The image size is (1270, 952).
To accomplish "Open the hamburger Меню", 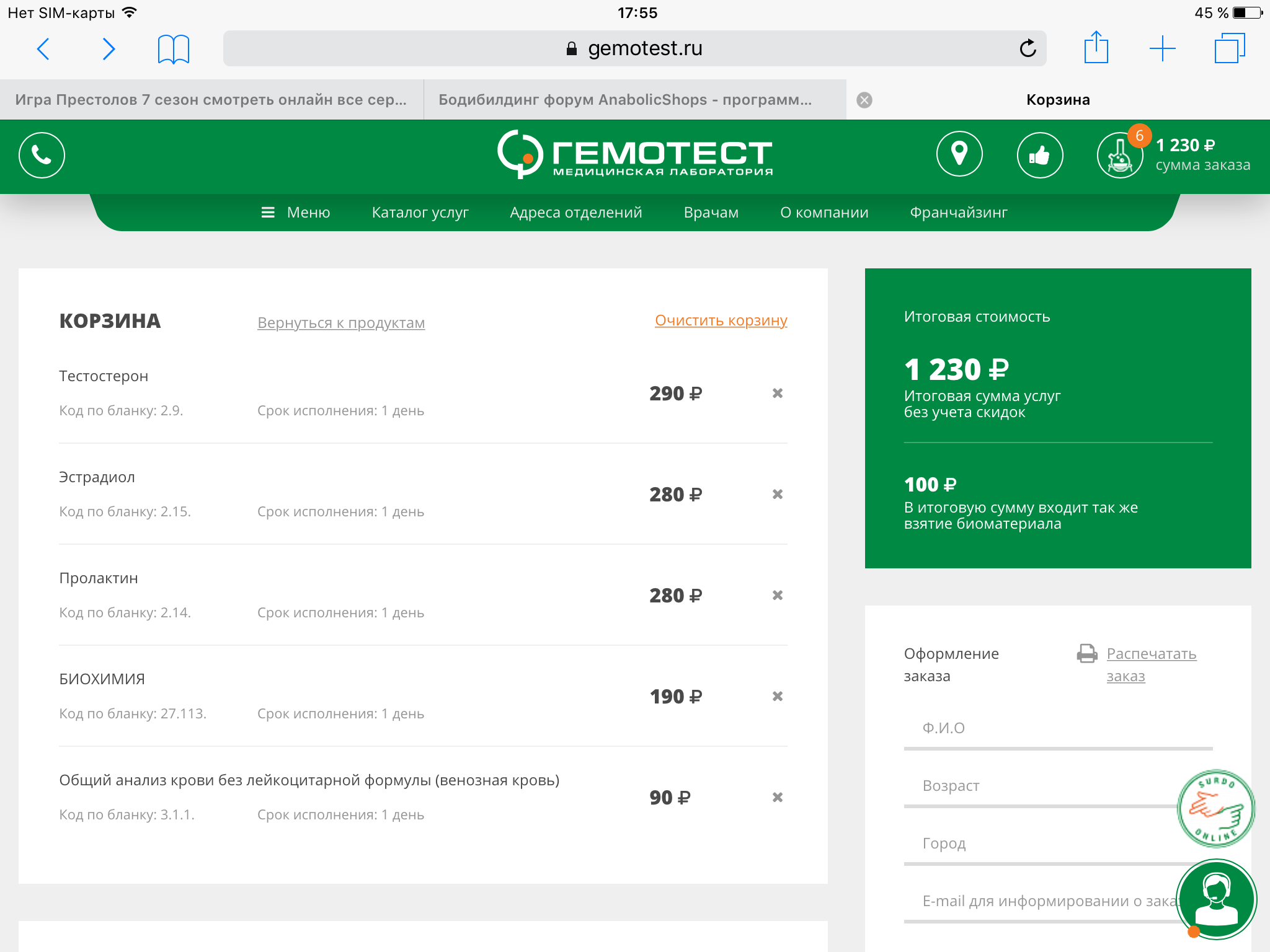I will point(295,213).
